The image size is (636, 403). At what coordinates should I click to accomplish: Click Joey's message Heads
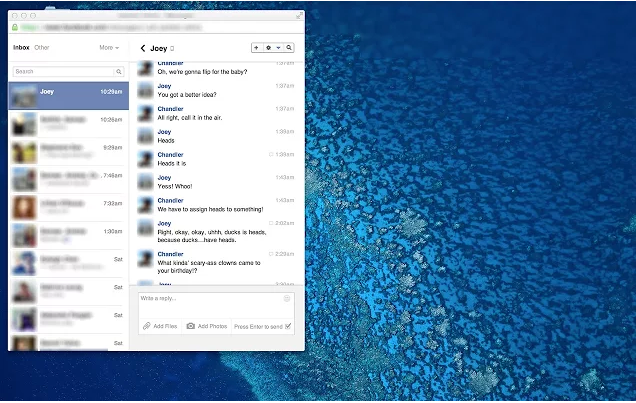click(x=166, y=140)
